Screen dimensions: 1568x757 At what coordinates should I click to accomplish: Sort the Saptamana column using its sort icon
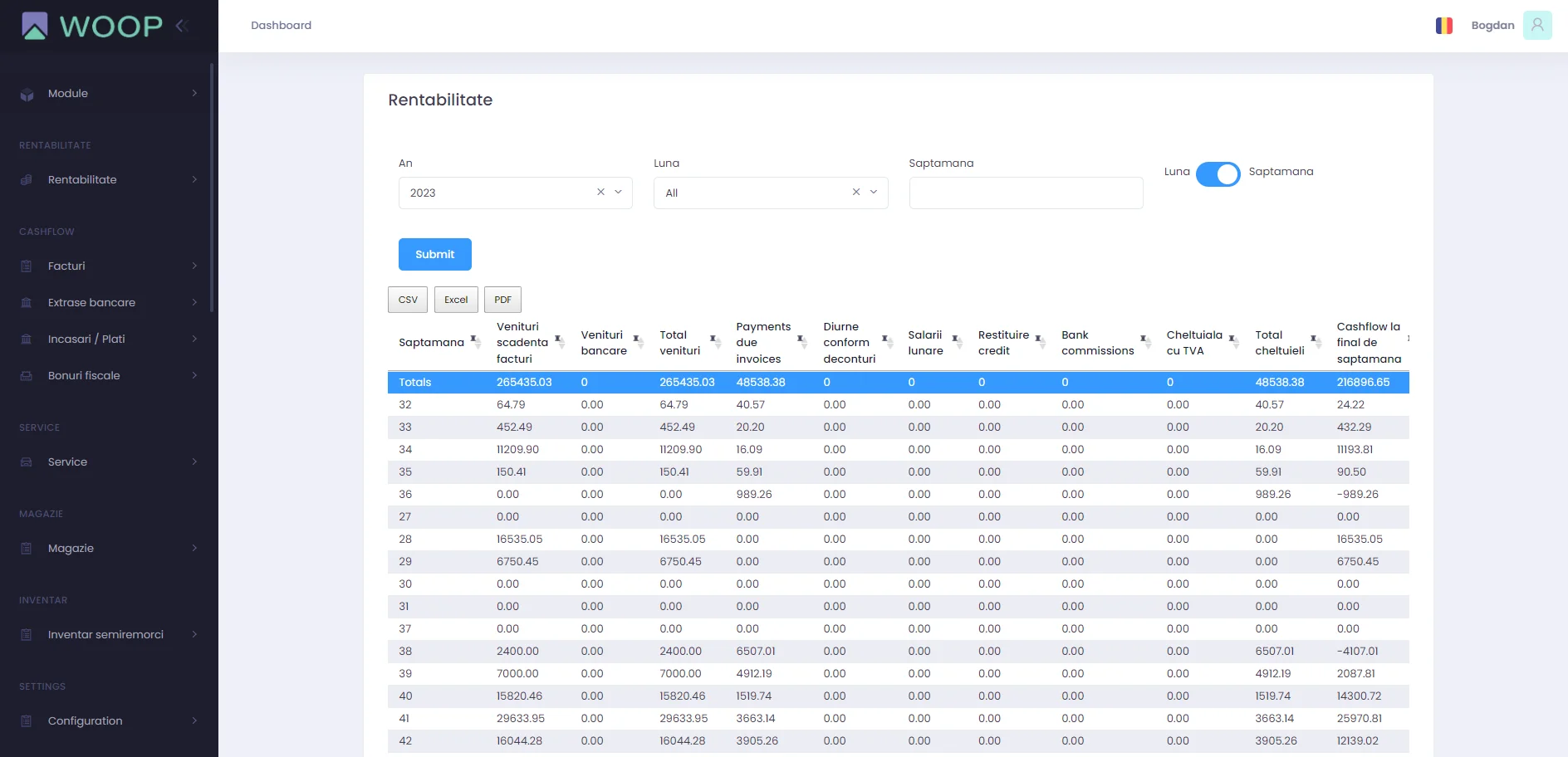tap(475, 341)
